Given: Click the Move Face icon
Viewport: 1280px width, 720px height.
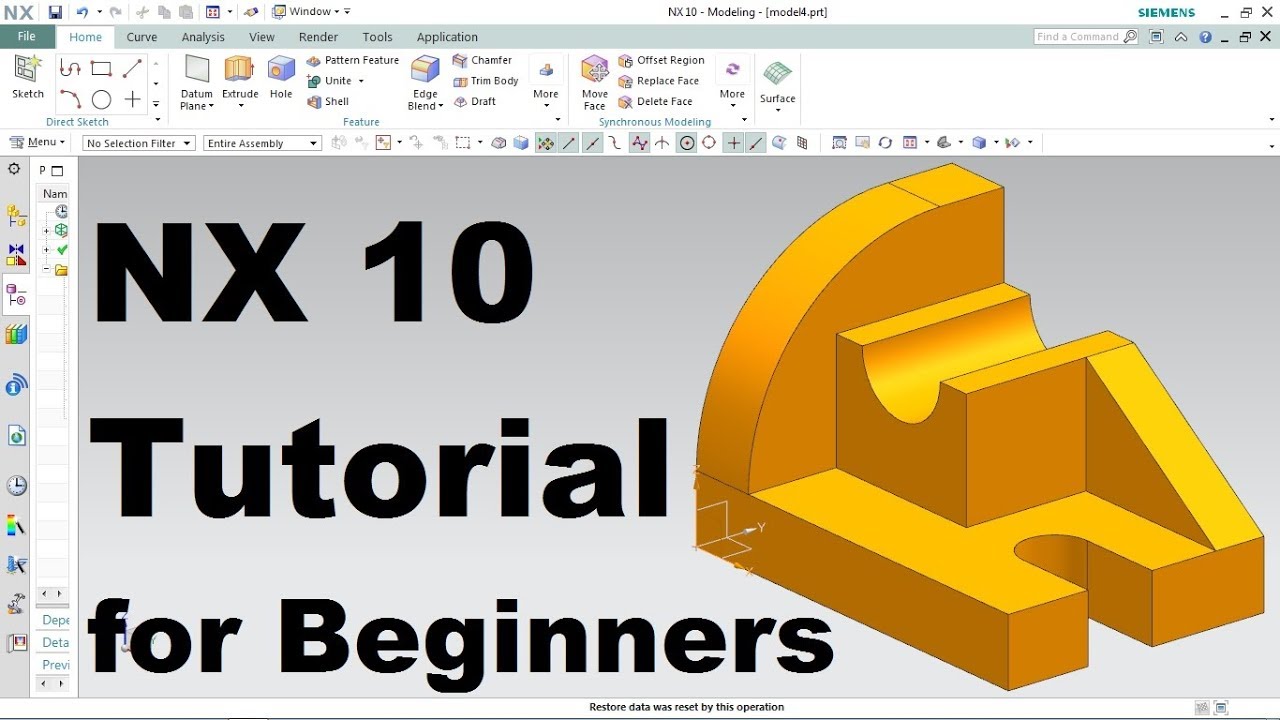Looking at the screenshot, I should click(595, 70).
